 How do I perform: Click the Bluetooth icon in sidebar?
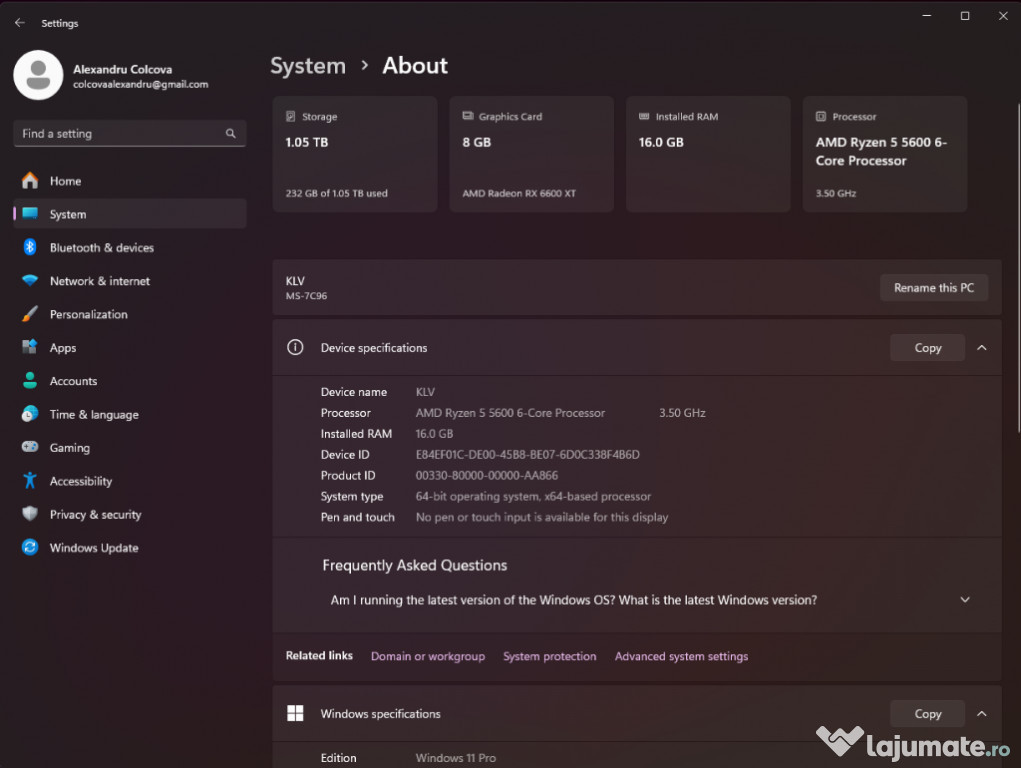click(x=30, y=247)
